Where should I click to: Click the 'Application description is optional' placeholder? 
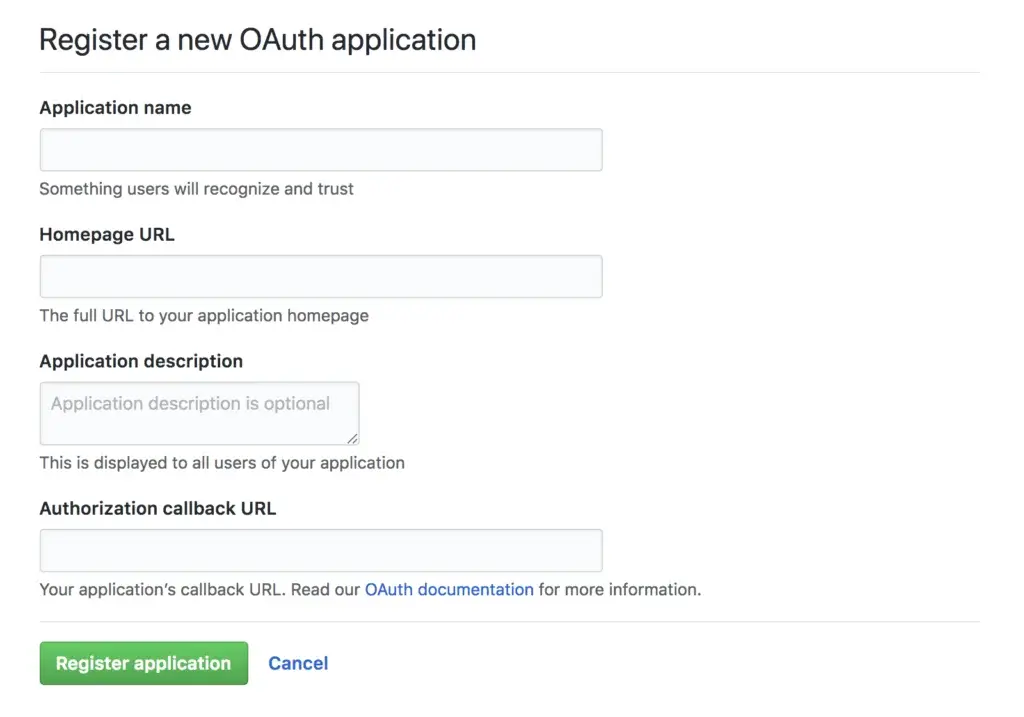pyautogui.click(x=190, y=404)
